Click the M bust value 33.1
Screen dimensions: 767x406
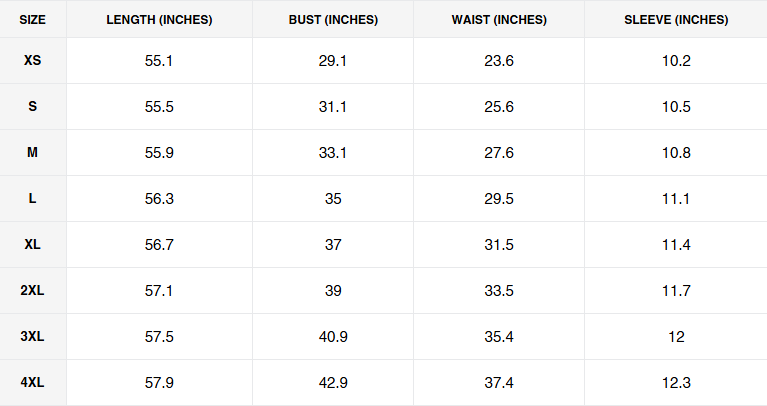click(x=333, y=153)
